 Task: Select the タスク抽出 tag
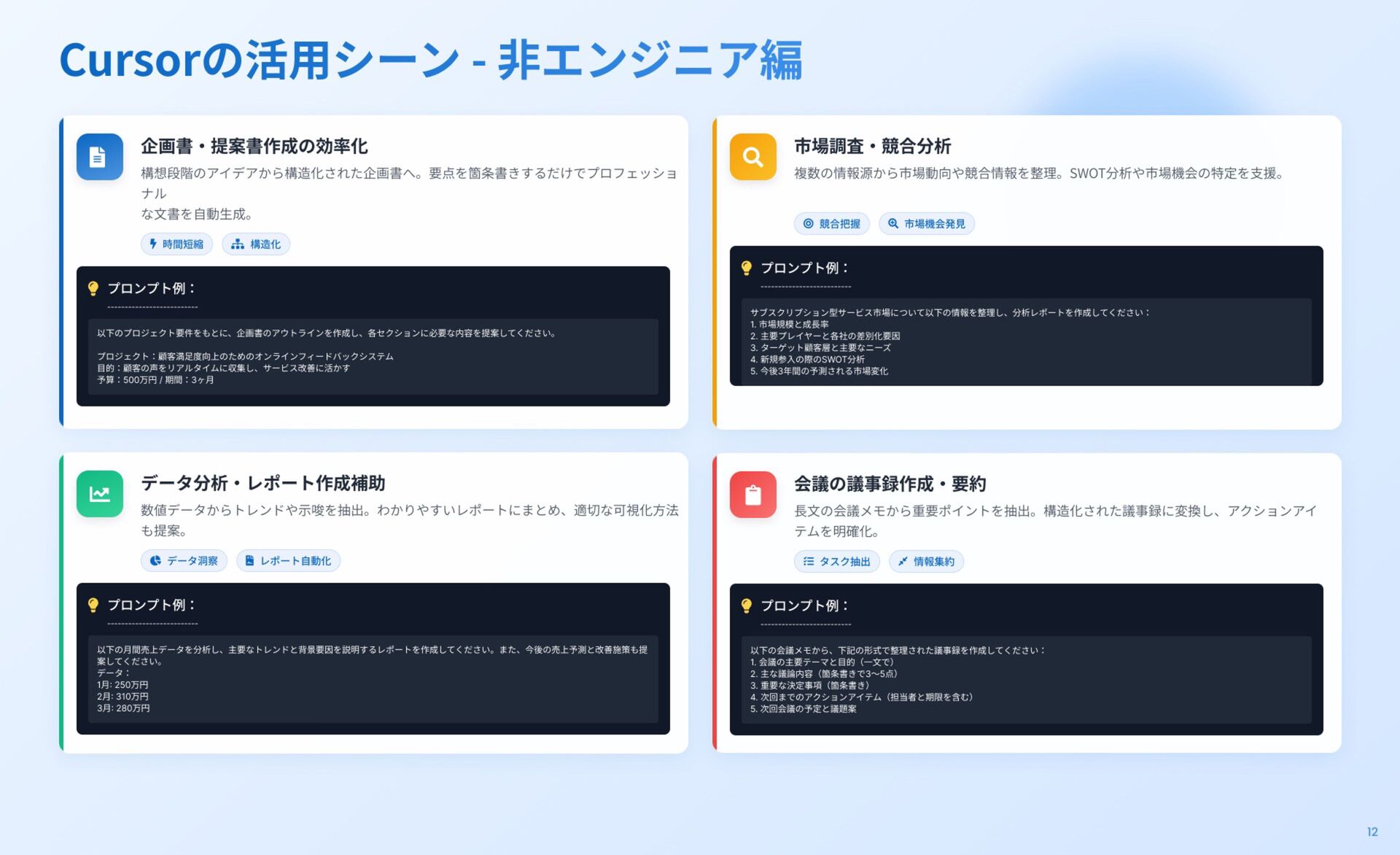(836, 562)
